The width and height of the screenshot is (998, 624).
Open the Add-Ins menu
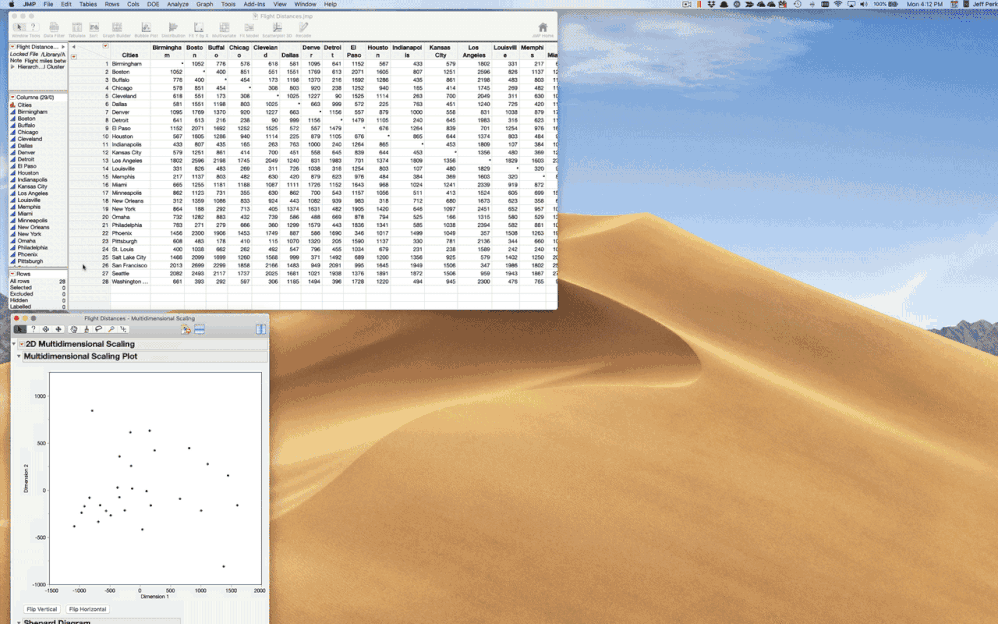(x=254, y=4)
